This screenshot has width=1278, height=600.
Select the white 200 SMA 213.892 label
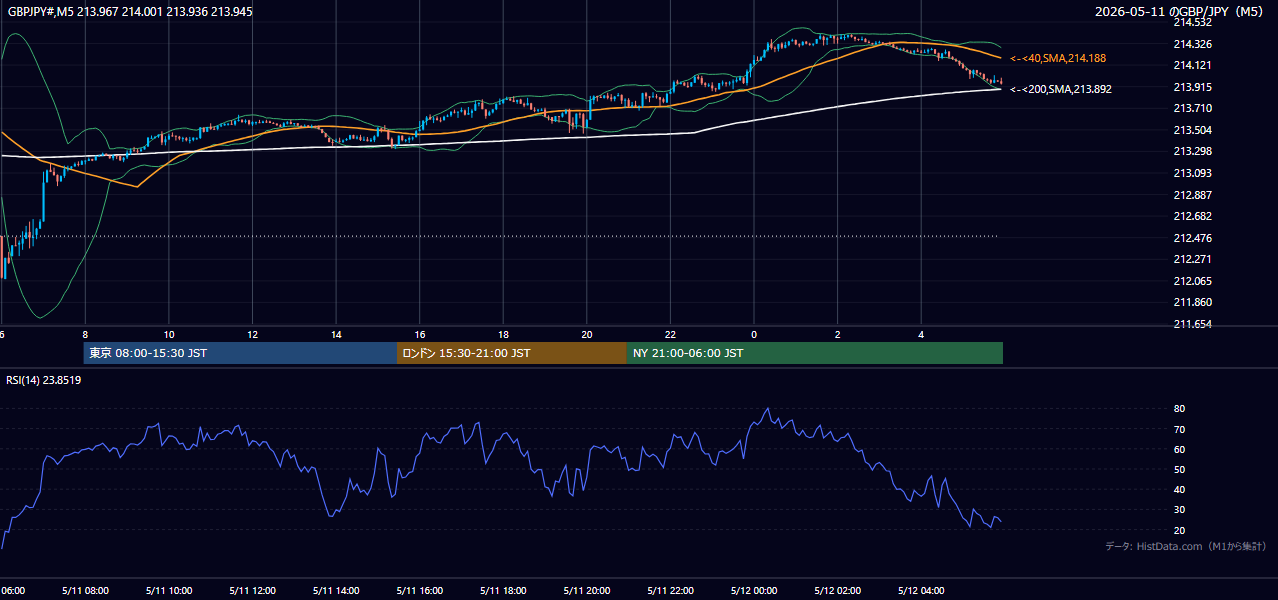coord(1060,89)
